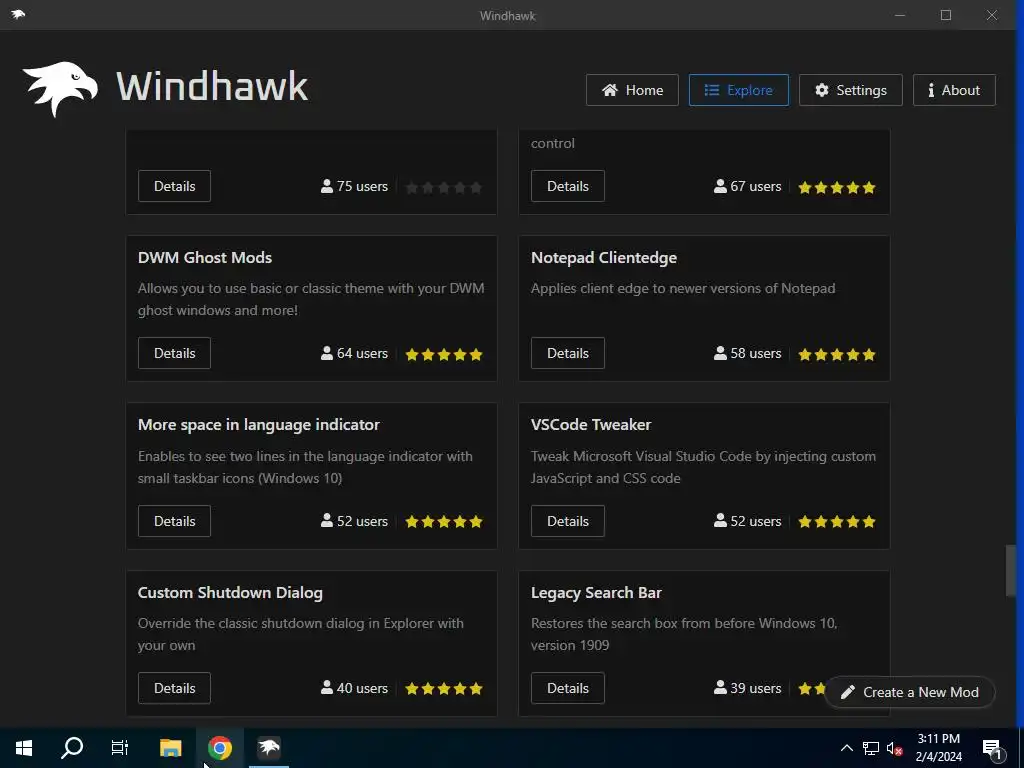Open Google Chrome from the taskbar
The width and height of the screenshot is (1024, 768).
pos(220,748)
